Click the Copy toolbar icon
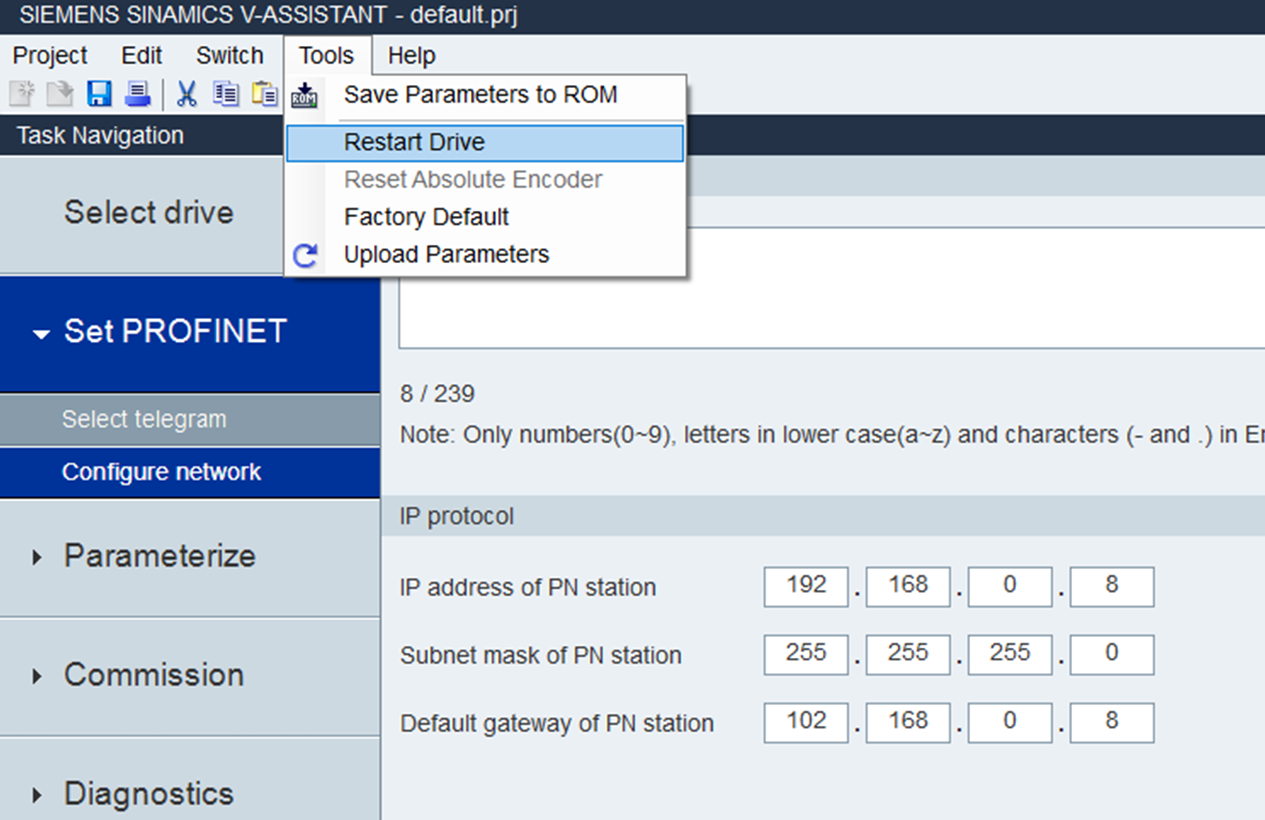 tap(226, 95)
